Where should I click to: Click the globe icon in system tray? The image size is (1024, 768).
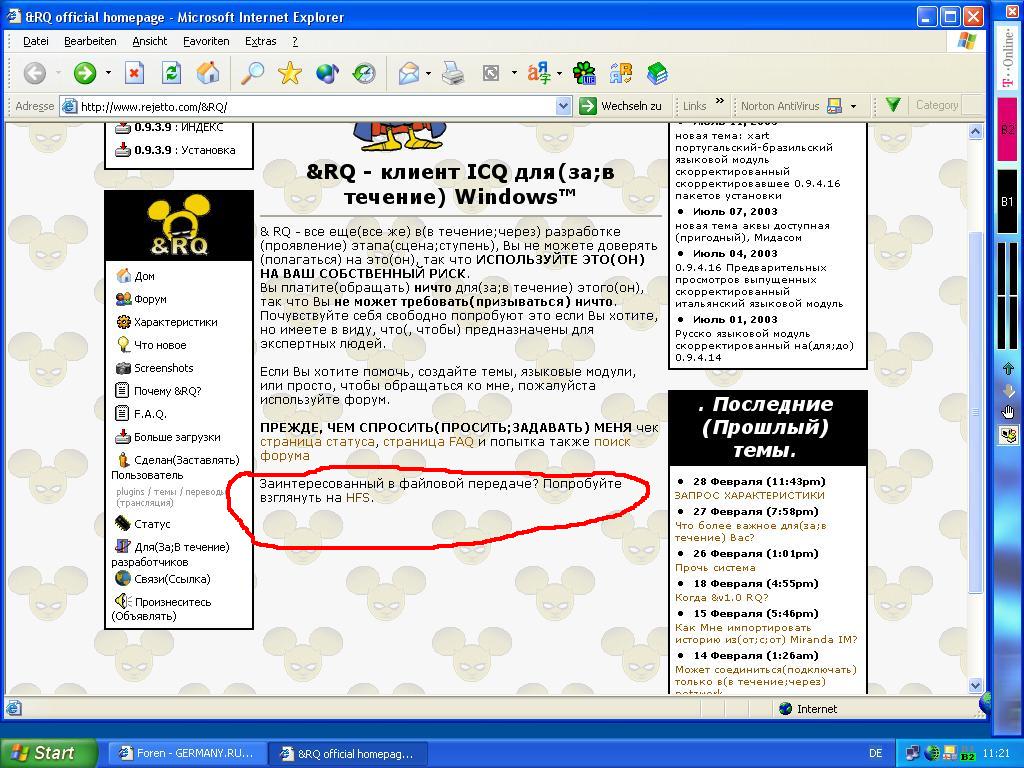932,753
